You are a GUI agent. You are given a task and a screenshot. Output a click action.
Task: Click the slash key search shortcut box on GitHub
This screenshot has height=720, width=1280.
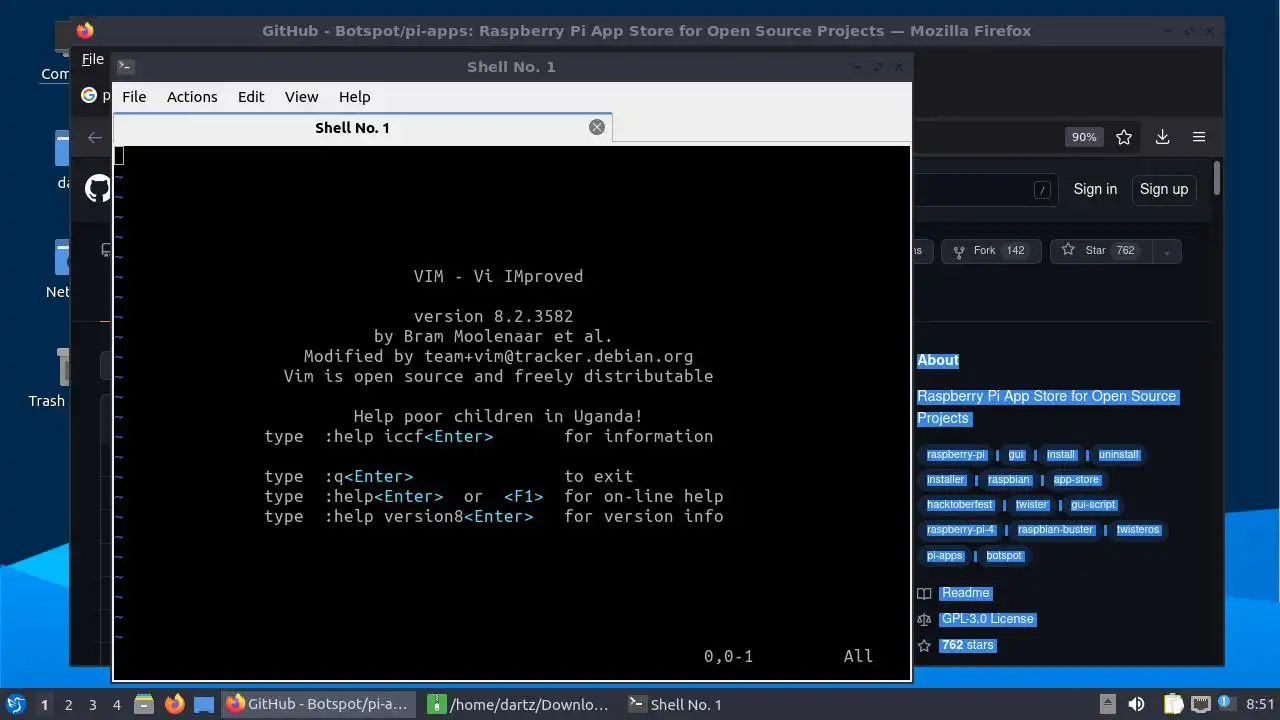pyautogui.click(x=1043, y=190)
